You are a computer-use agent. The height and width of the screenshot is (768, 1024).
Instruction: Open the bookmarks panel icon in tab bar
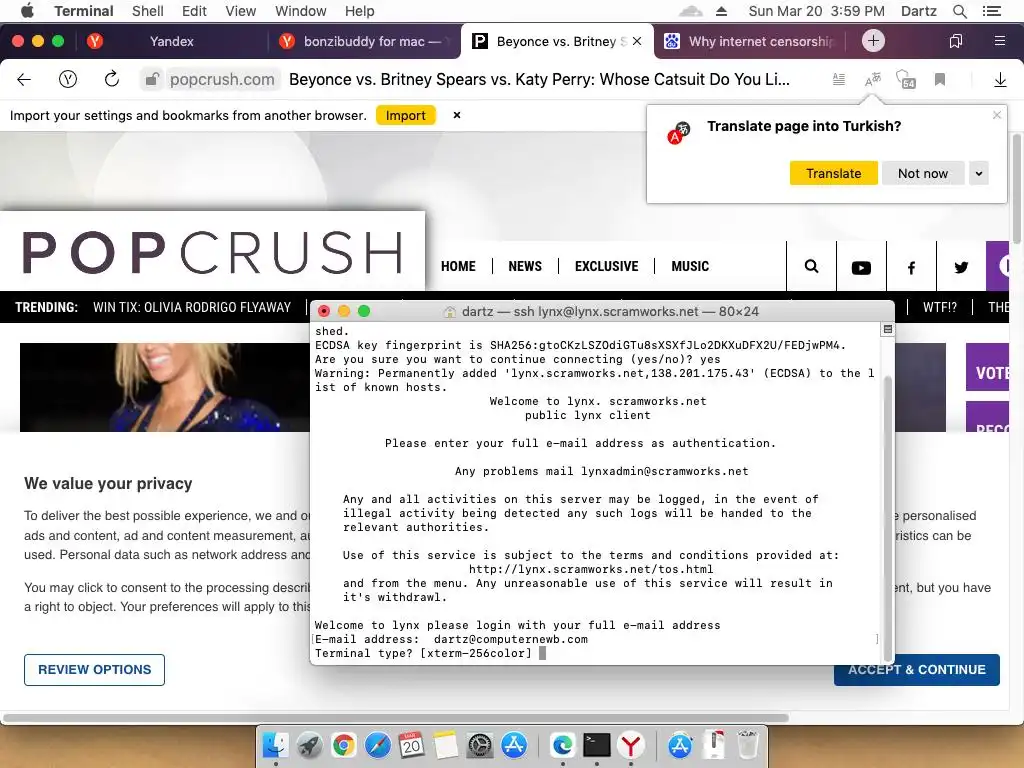pos(955,41)
